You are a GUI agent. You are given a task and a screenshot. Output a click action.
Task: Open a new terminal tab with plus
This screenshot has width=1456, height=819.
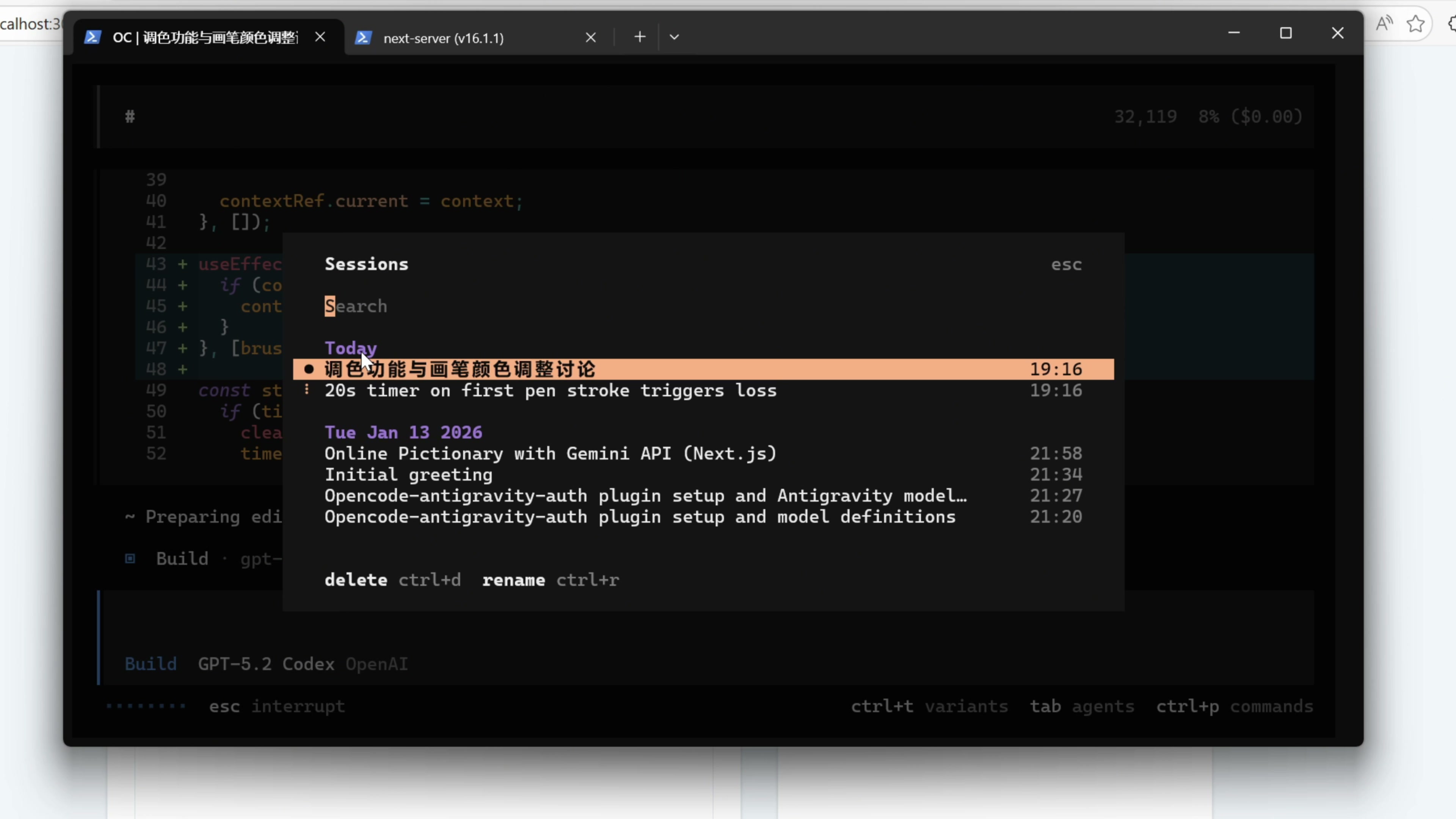(639, 37)
